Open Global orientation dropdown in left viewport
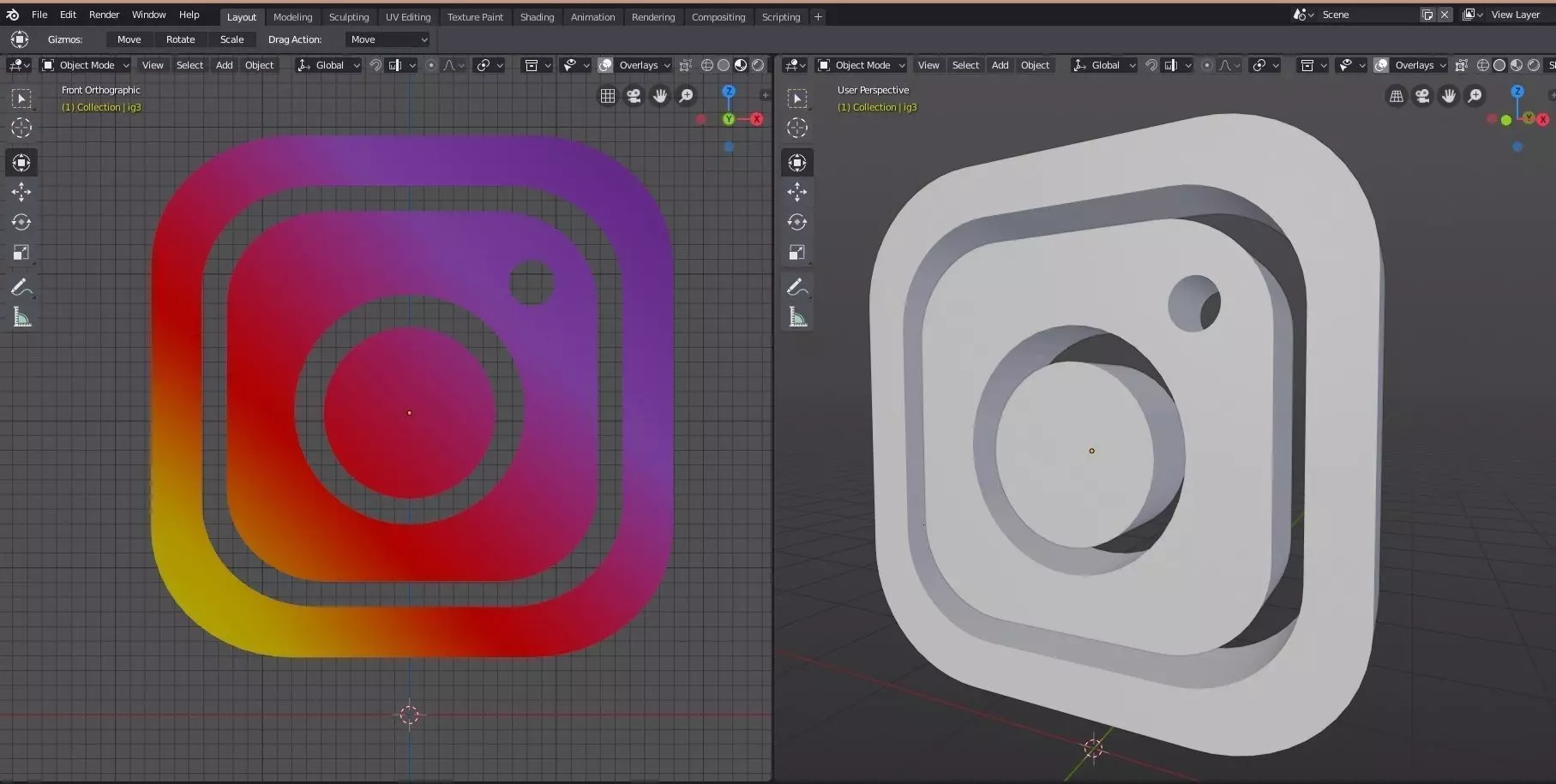Image resolution: width=1556 pixels, height=784 pixels. click(328, 65)
